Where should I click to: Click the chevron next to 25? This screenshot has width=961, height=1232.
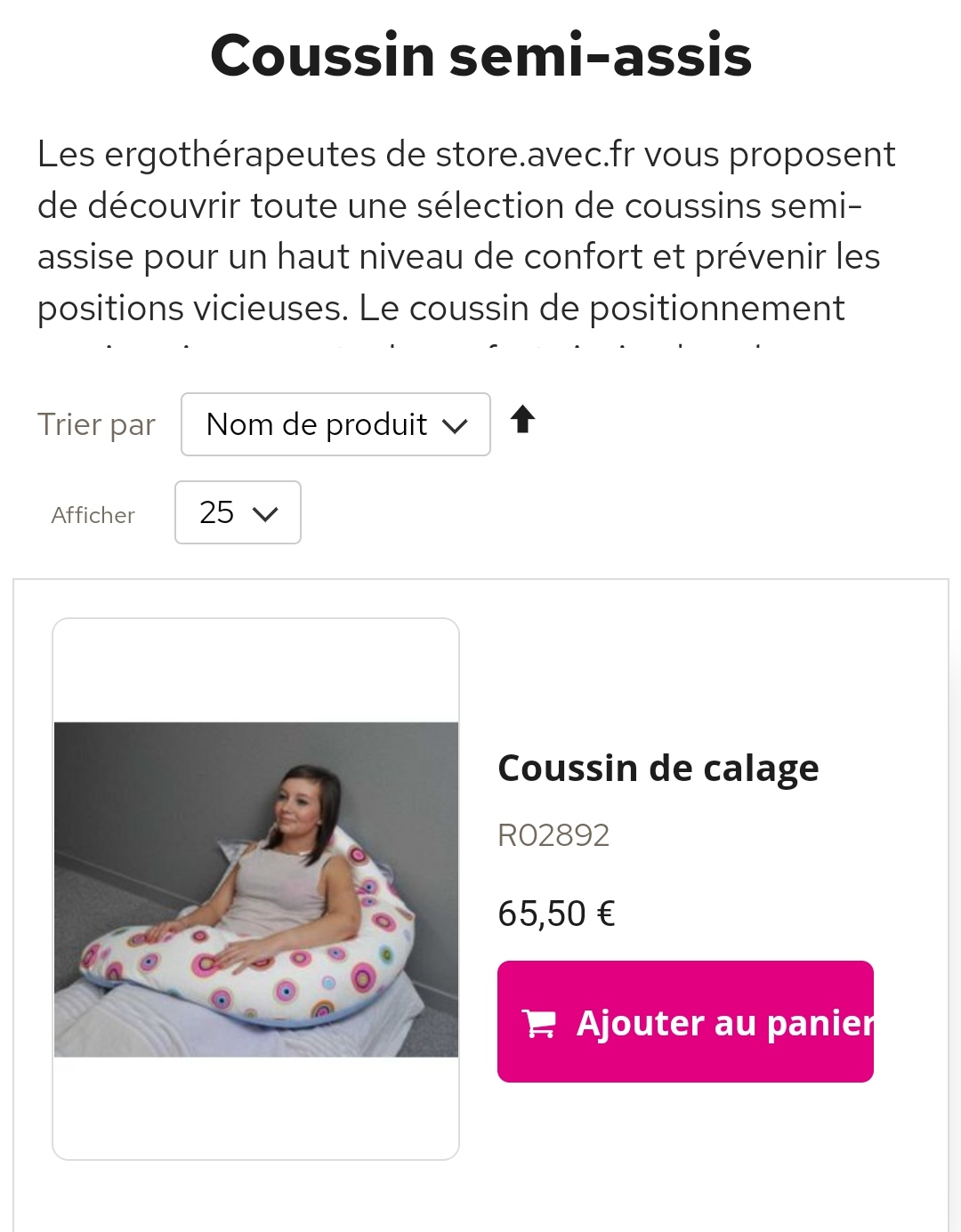coord(266,513)
